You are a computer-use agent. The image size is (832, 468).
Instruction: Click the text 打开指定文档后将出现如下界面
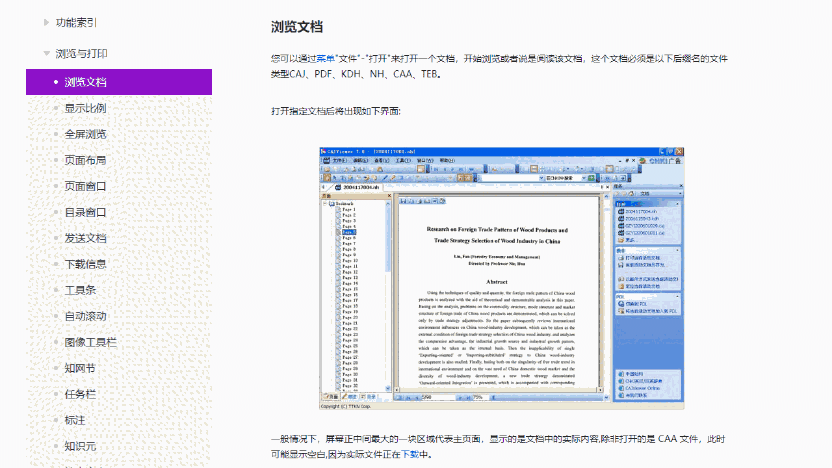coord(335,111)
